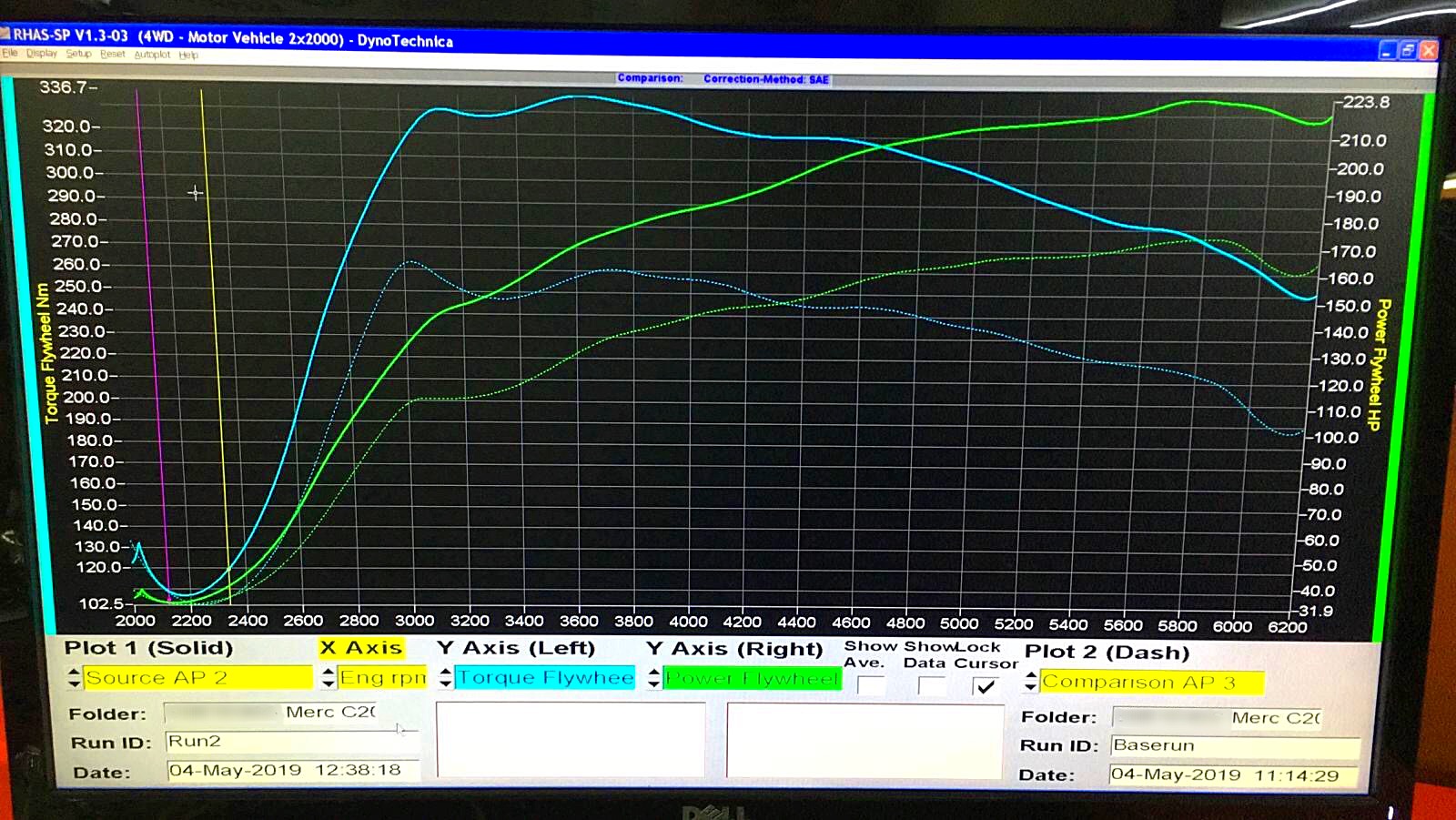Open the Display menu

click(42, 54)
